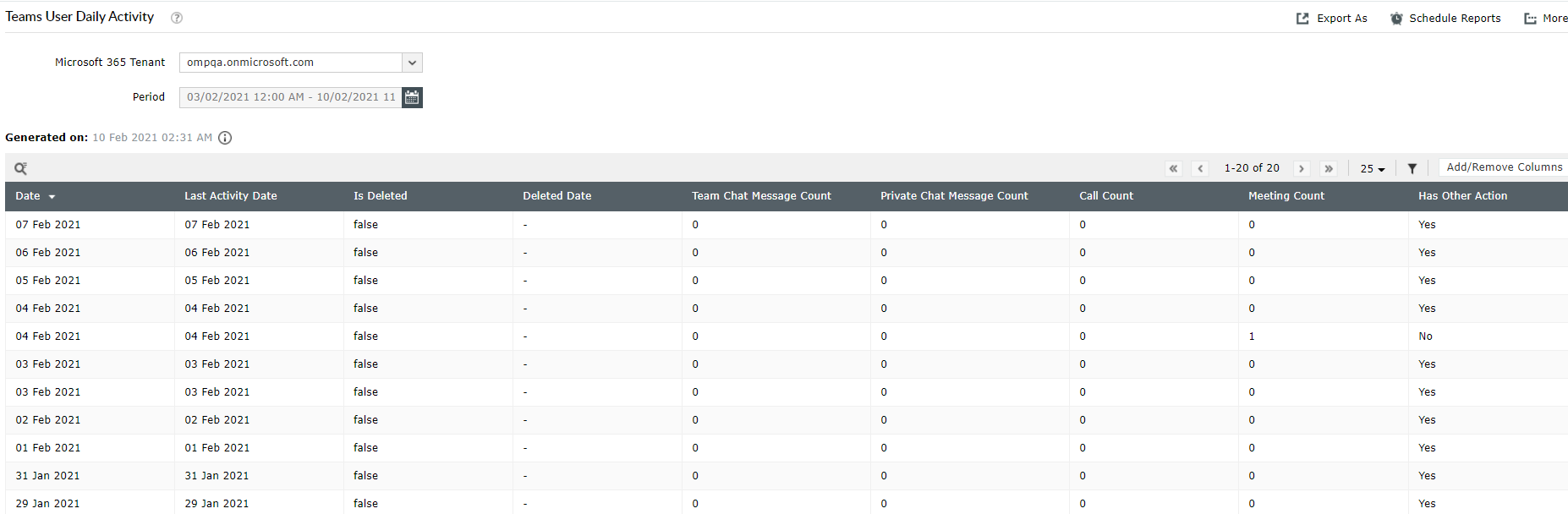Click Call Count 0 in 06 Feb 2021 row
Image resolution: width=1568 pixels, height=514 pixels.
[x=1083, y=253]
